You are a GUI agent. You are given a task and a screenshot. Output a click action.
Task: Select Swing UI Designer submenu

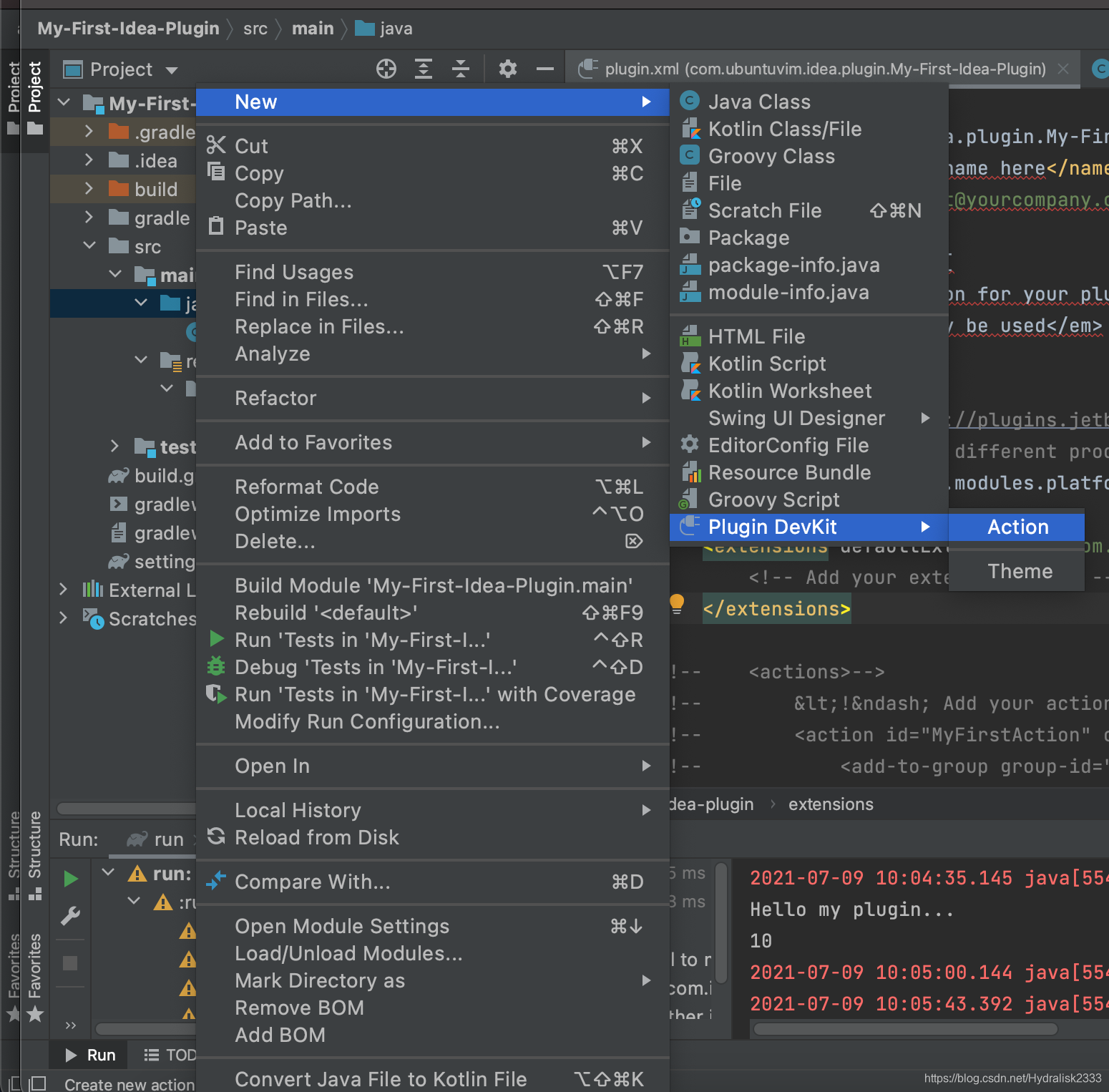pos(809,418)
